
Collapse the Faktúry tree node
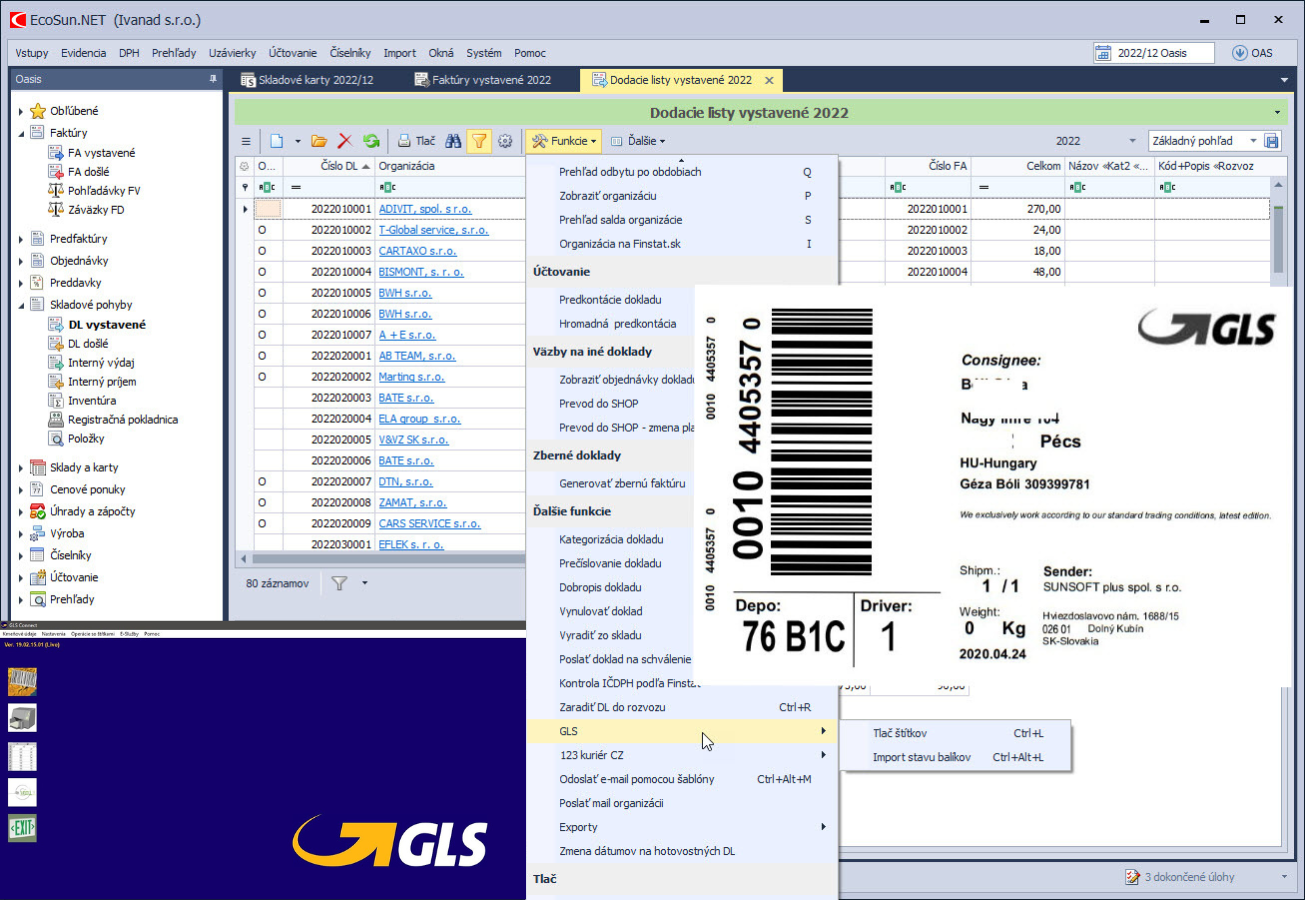[21, 133]
